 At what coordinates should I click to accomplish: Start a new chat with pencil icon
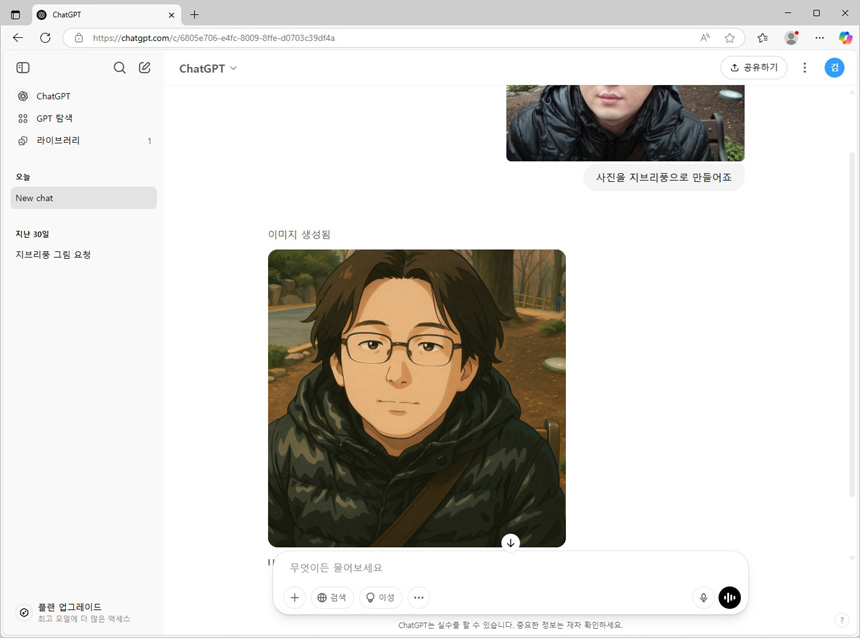click(x=145, y=68)
